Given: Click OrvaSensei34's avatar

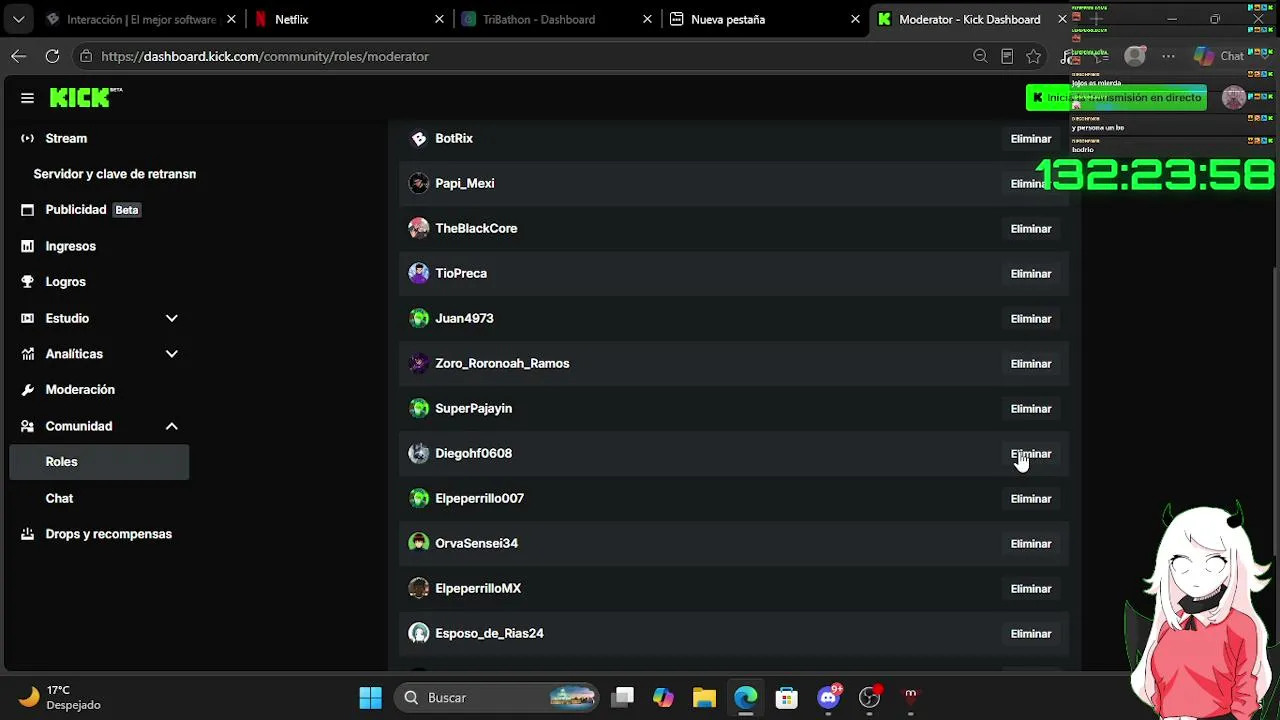Looking at the screenshot, I should pos(419,543).
